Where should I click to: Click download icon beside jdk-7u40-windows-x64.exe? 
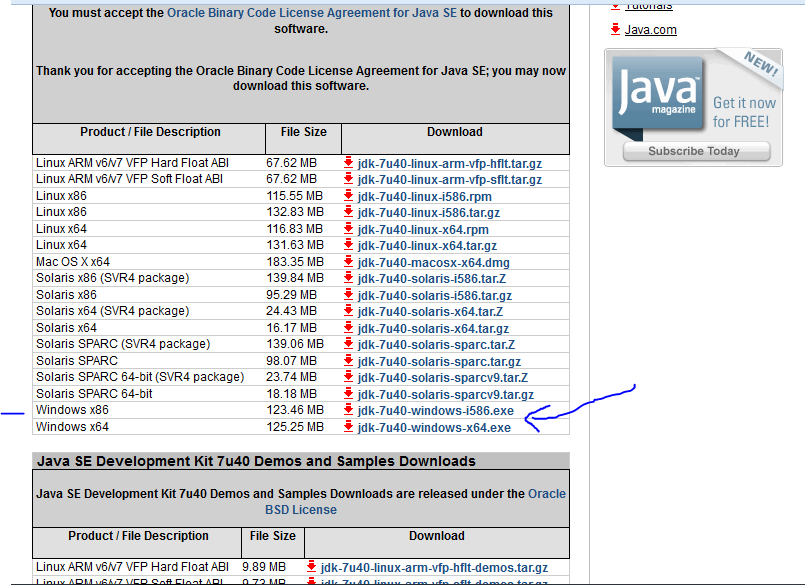click(348, 426)
